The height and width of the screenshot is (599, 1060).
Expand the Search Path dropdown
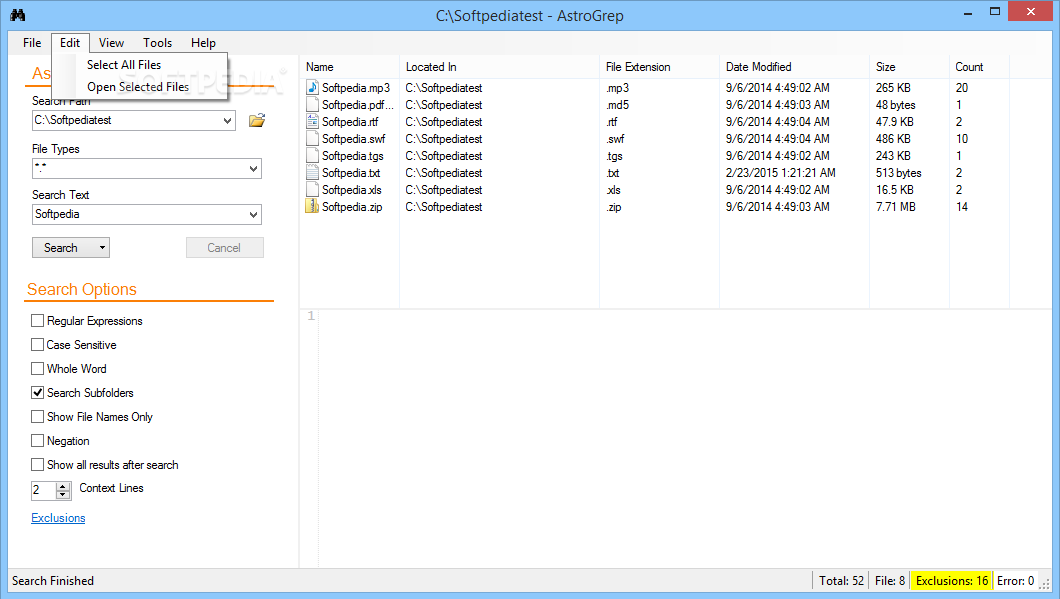[x=227, y=120]
